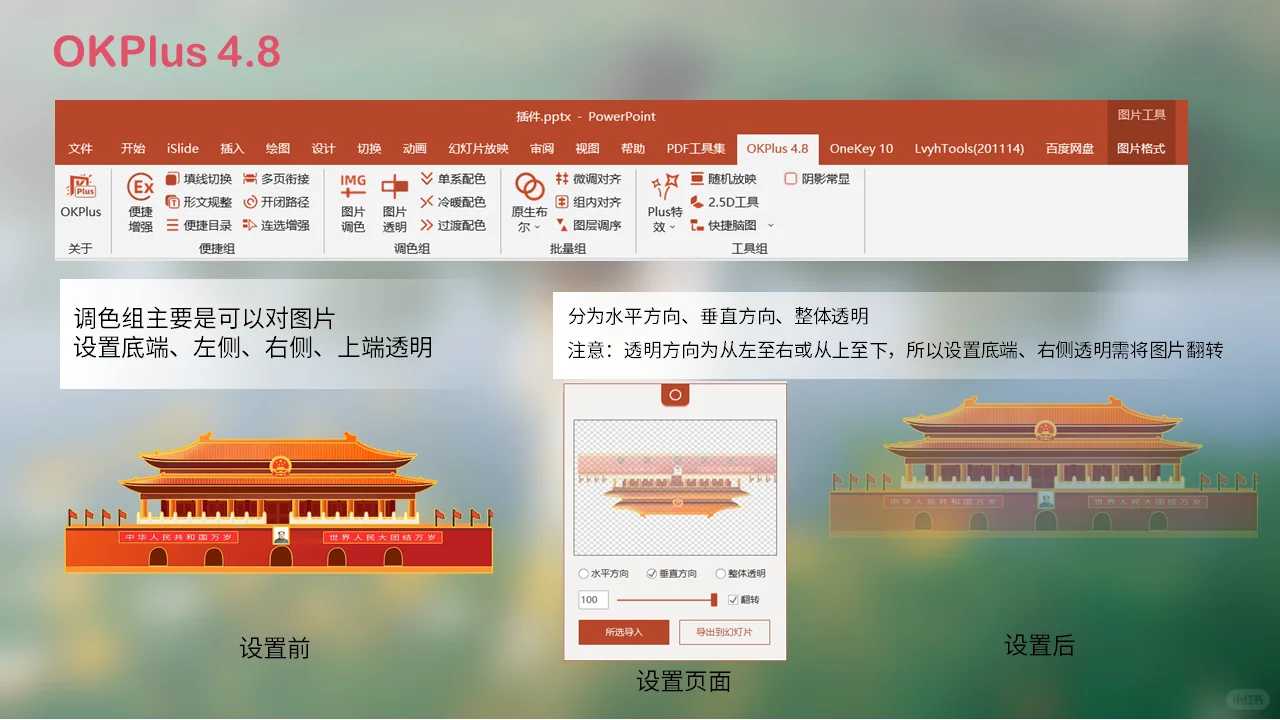Switch to the 开始 tab
This screenshot has width=1280, height=720.
click(x=133, y=149)
